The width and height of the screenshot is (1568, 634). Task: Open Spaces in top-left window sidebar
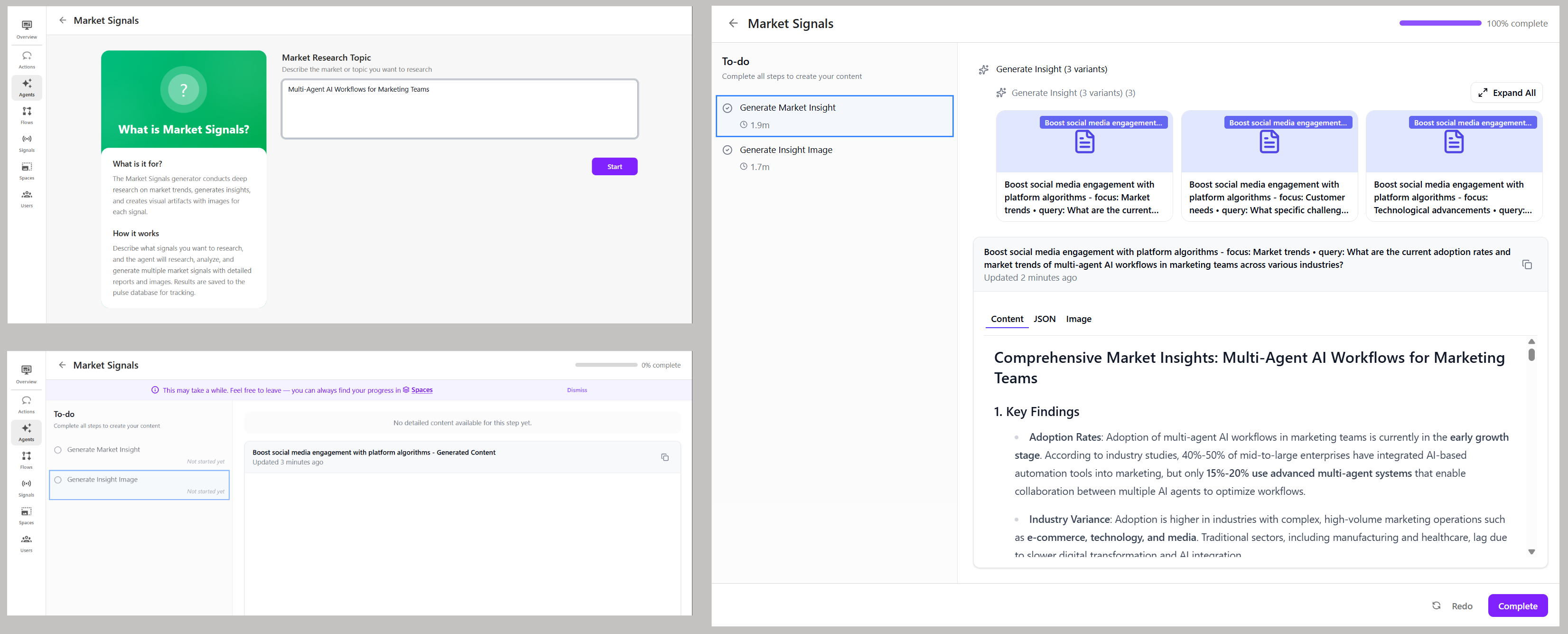(27, 171)
